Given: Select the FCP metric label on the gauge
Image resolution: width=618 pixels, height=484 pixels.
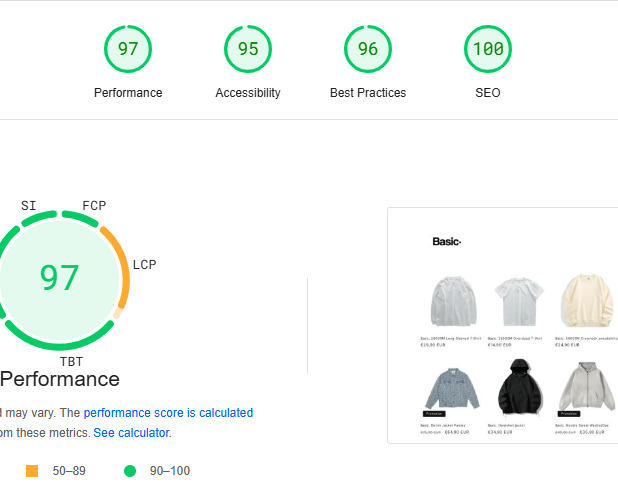Looking at the screenshot, I should click(x=94, y=206).
